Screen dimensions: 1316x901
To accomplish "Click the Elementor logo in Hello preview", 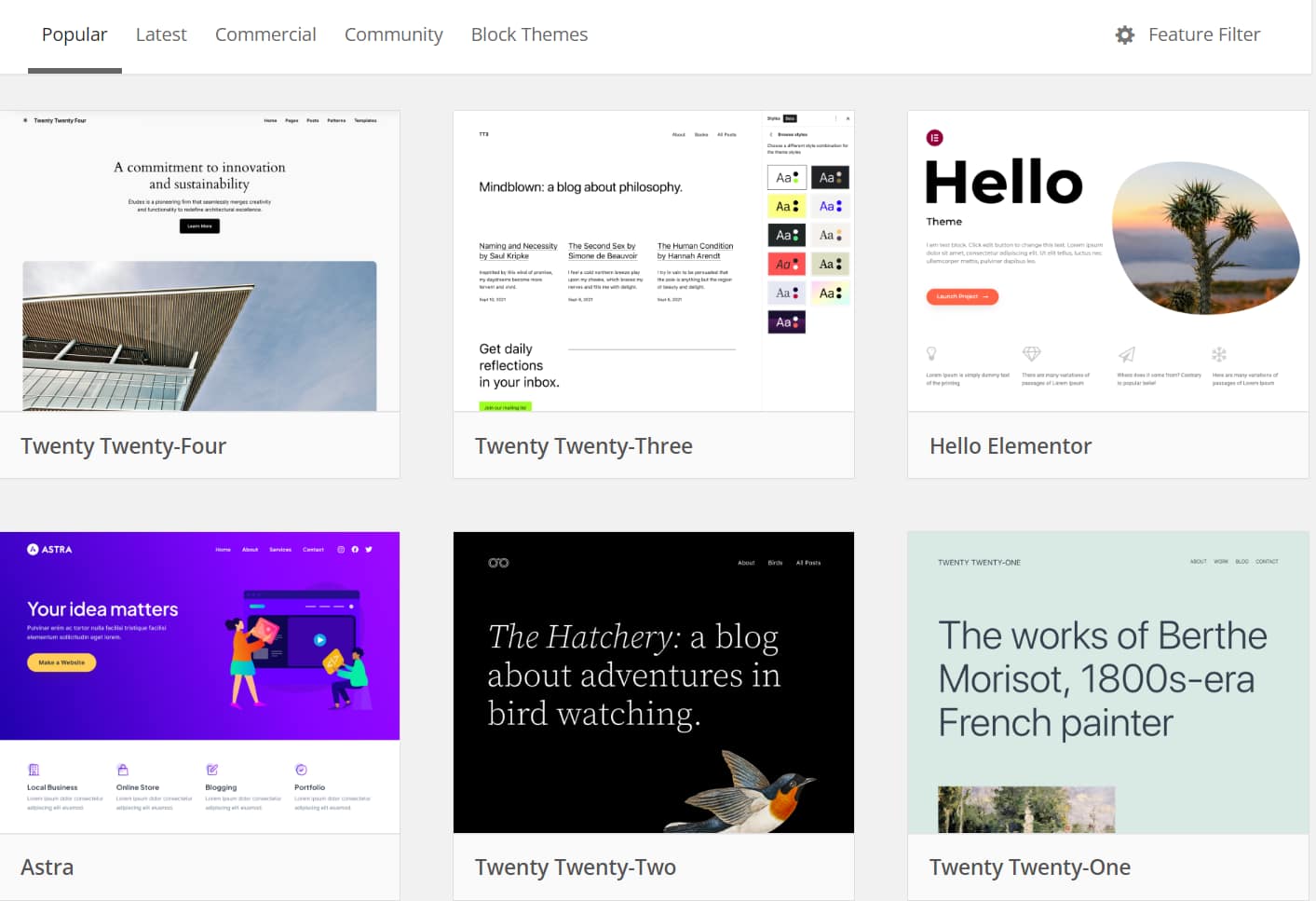I will click(934, 138).
